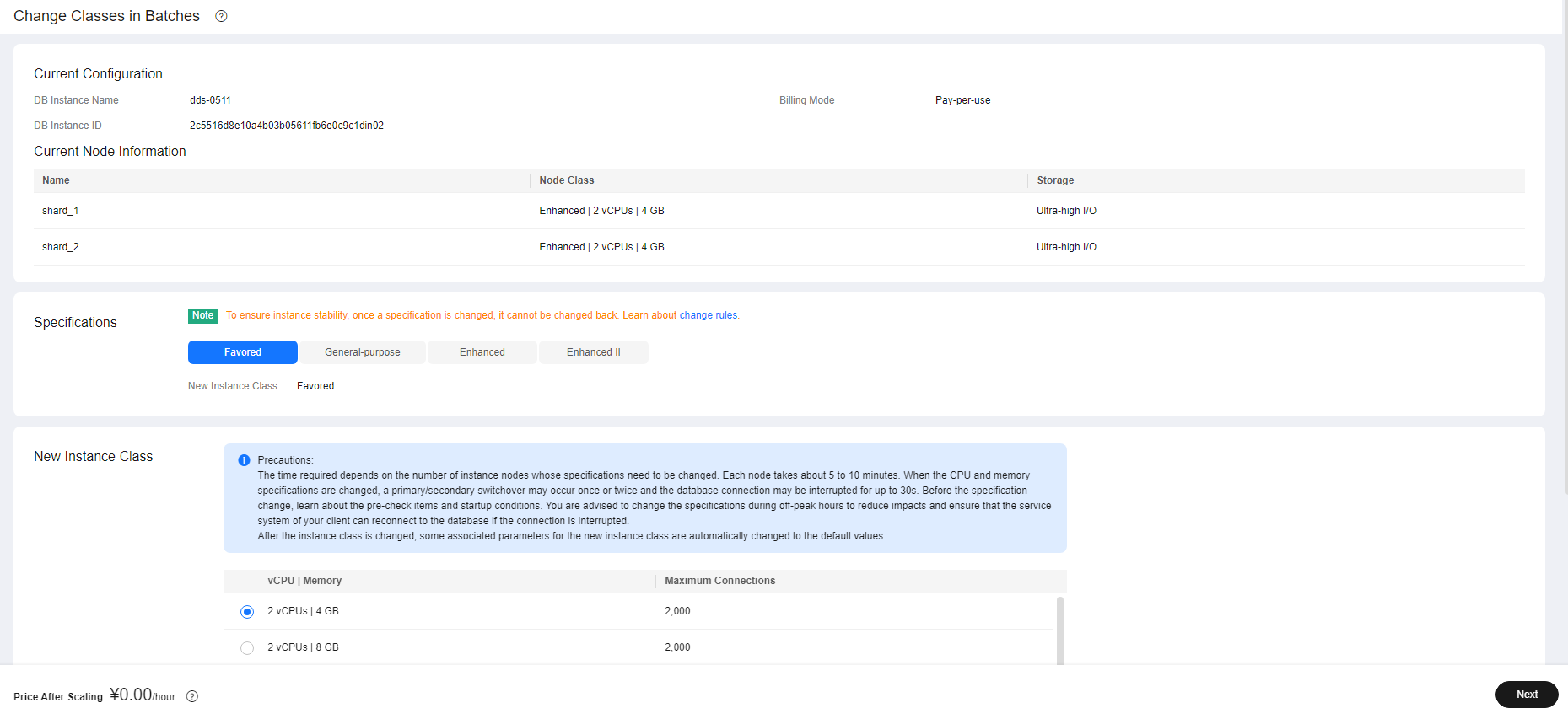This screenshot has height=719, width=1568.
Task: Click the DB instance name dds-0511
Action: click(210, 100)
